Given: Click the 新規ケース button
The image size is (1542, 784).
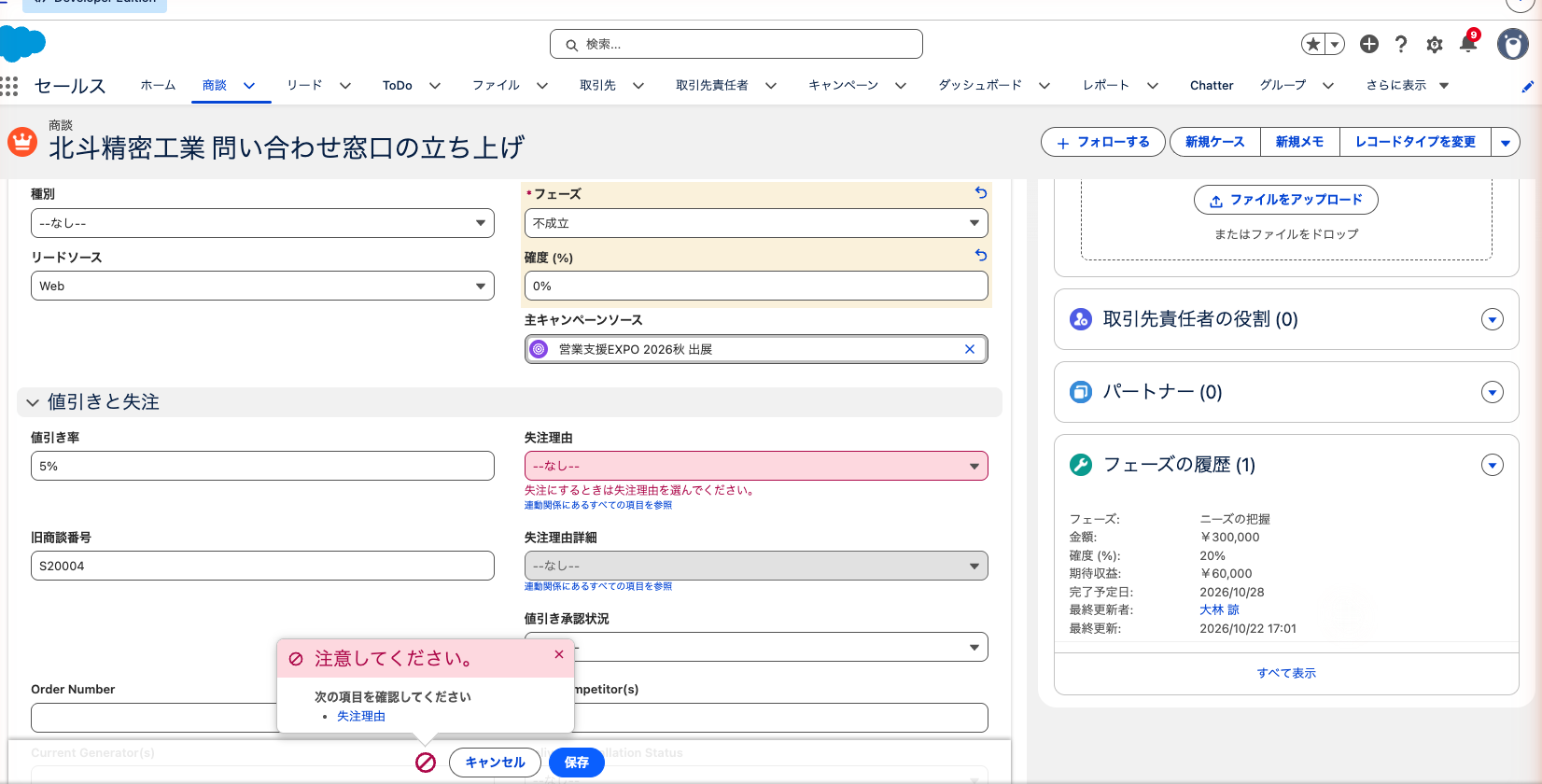Looking at the screenshot, I should click(x=1214, y=142).
